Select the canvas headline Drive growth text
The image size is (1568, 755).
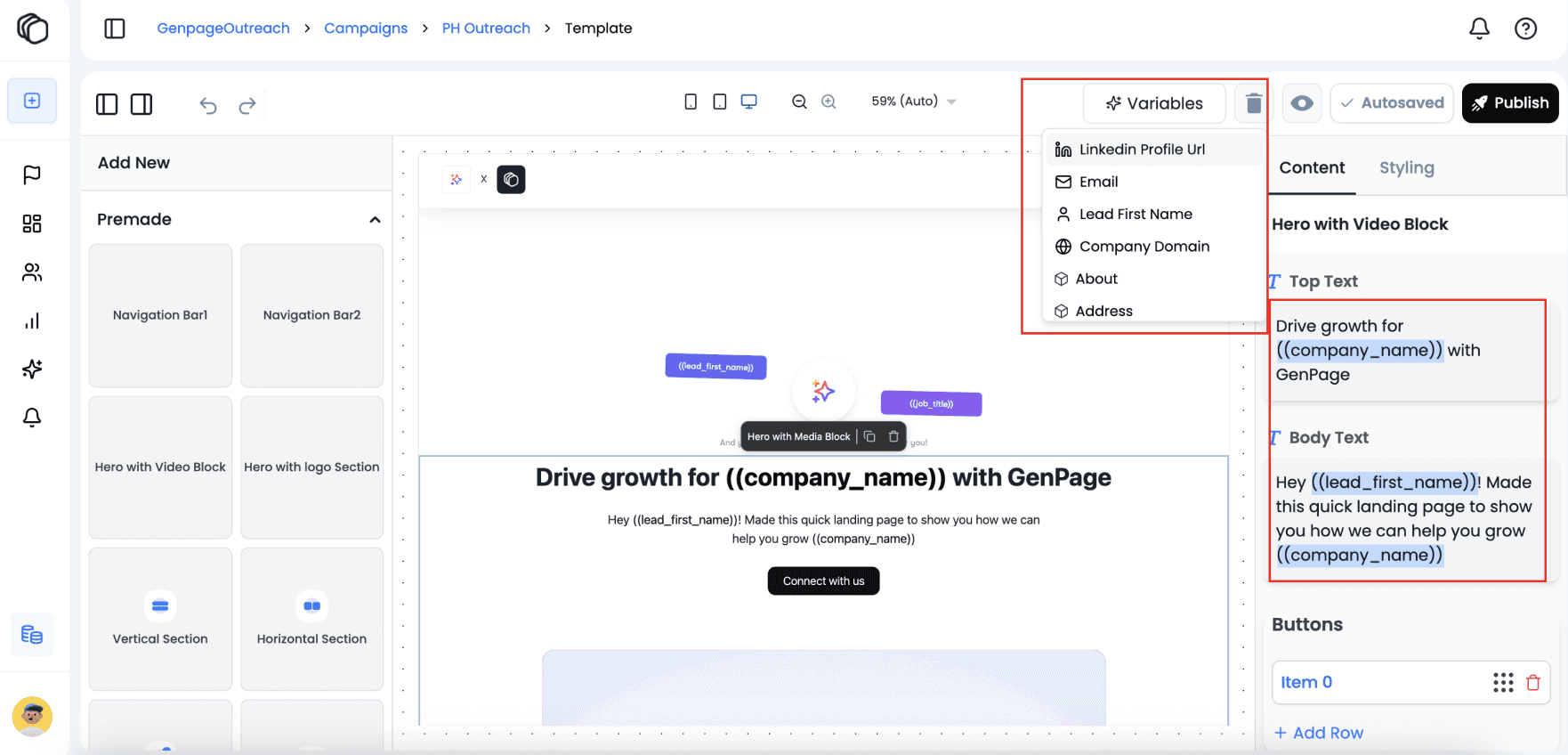pos(823,478)
